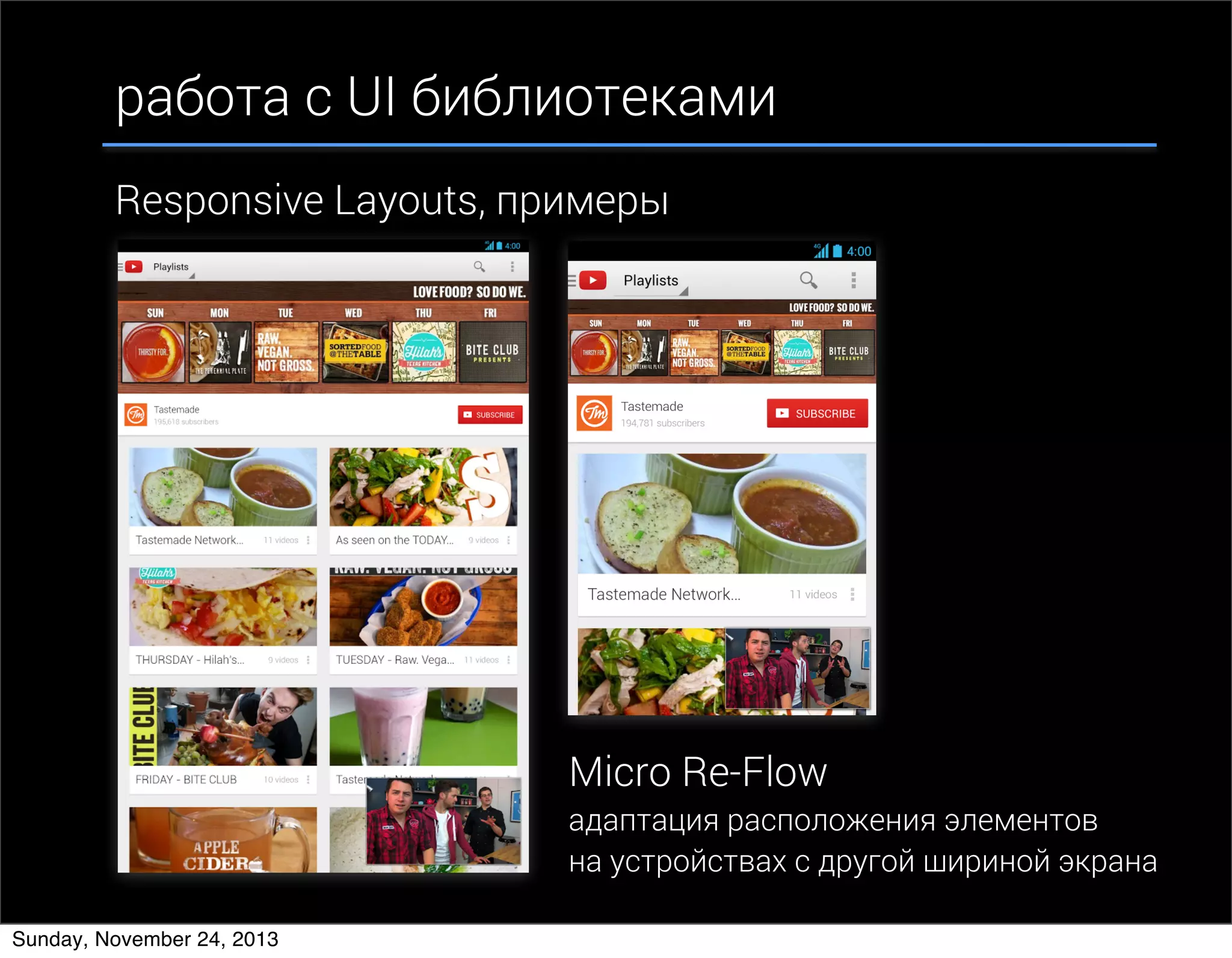Click the phone status bar 4G signal icon

821,251
